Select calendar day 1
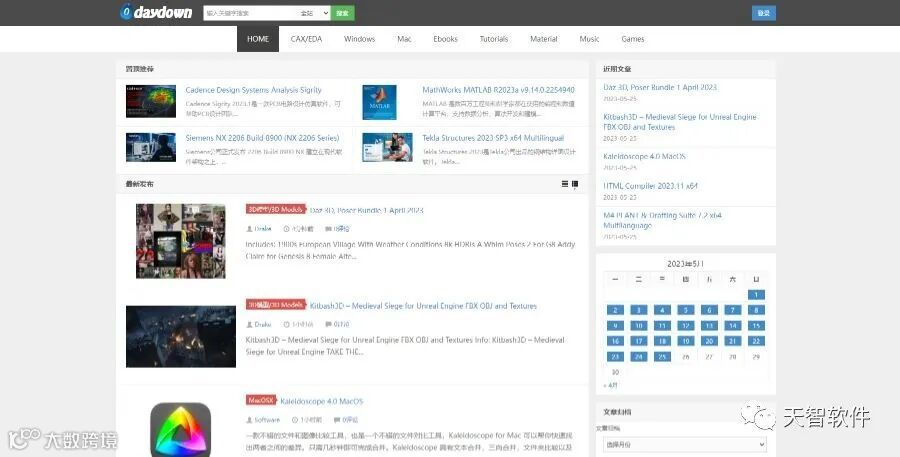900x457 pixels. click(756, 295)
